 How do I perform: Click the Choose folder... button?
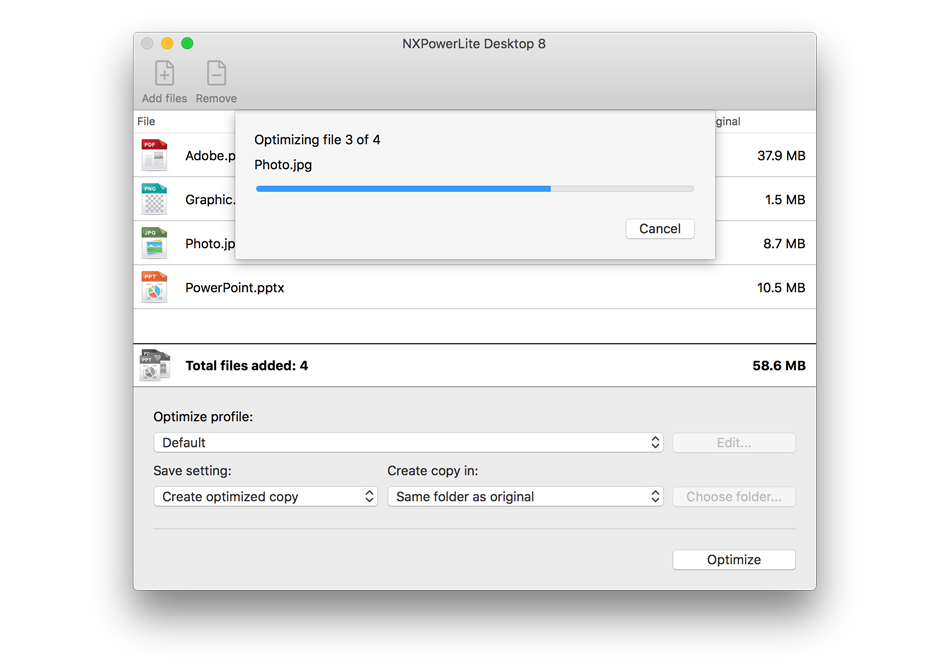click(x=734, y=497)
